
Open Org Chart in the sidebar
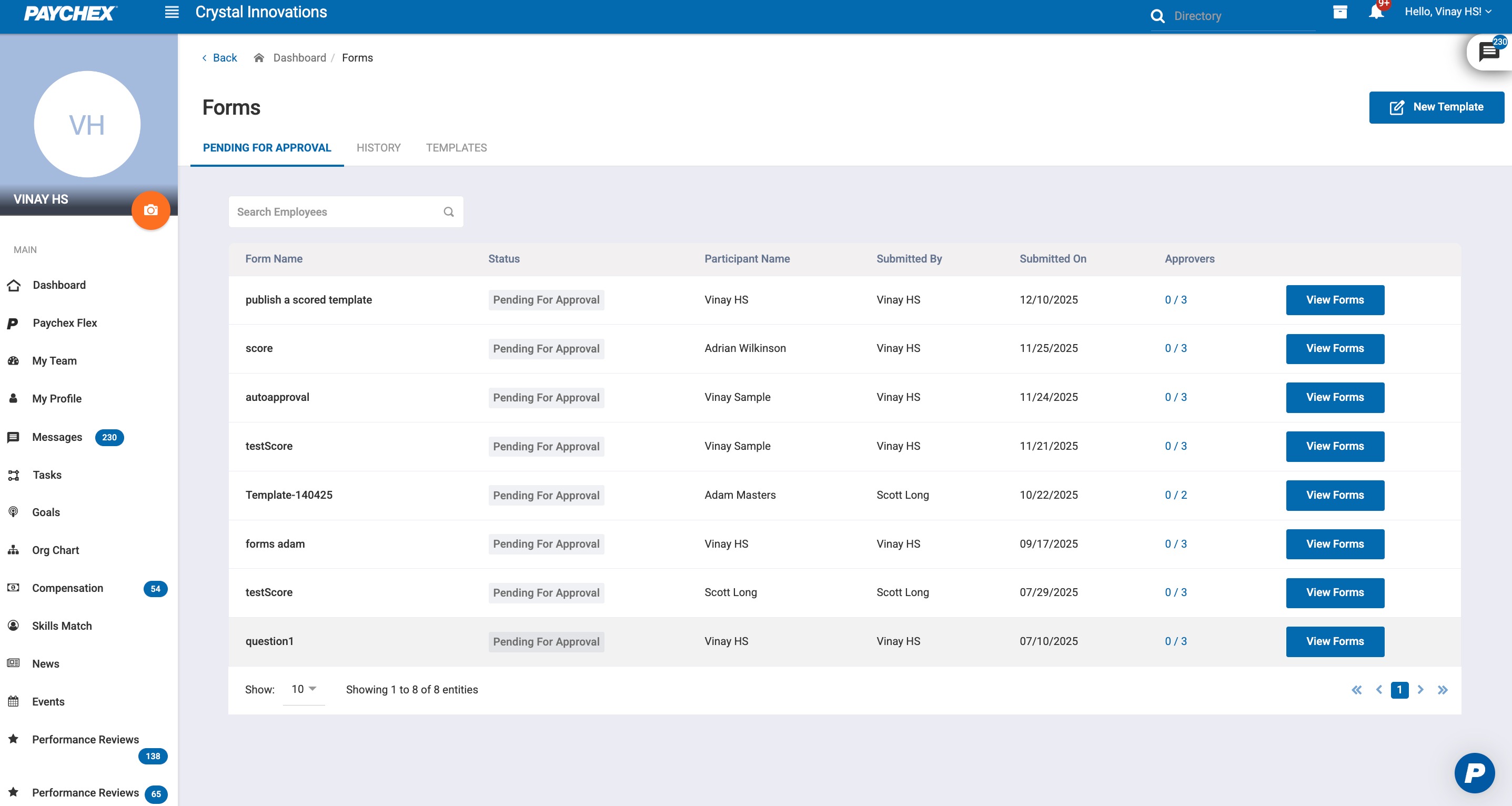(x=55, y=550)
